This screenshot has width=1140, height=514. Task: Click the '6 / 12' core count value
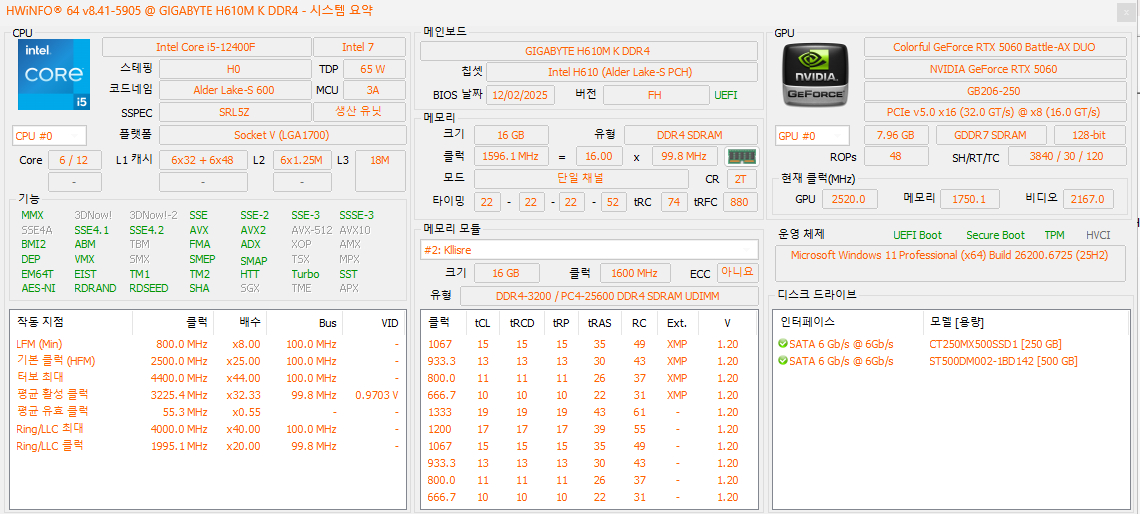[x=76, y=161]
